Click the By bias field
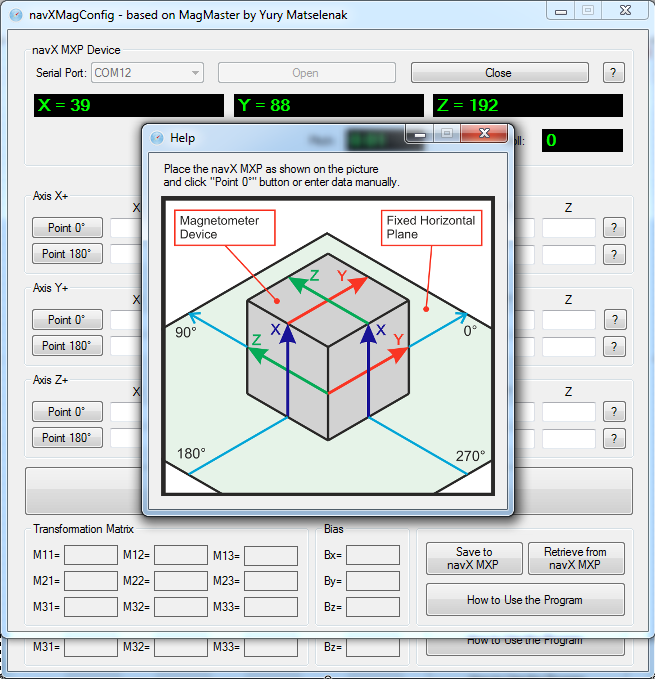The width and height of the screenshot is (655, 679). 373,581
